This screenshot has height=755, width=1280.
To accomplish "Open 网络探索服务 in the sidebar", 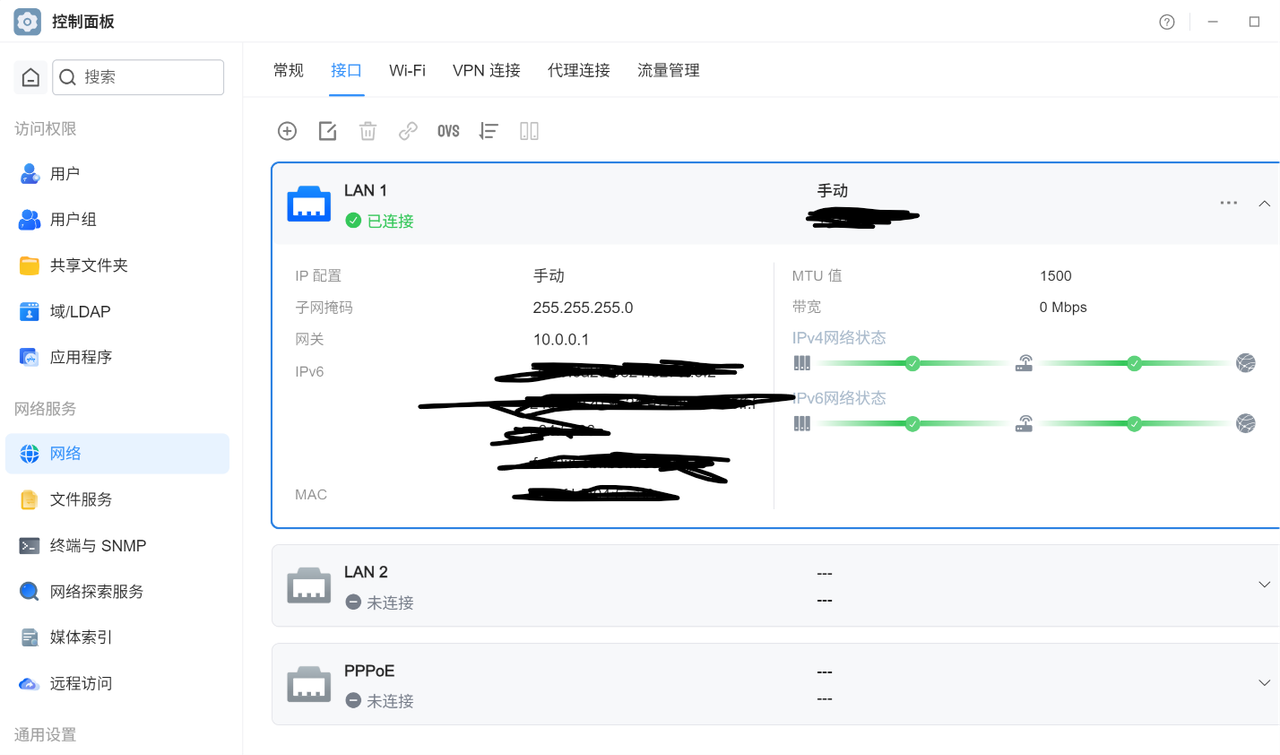I will pos(117,592).
